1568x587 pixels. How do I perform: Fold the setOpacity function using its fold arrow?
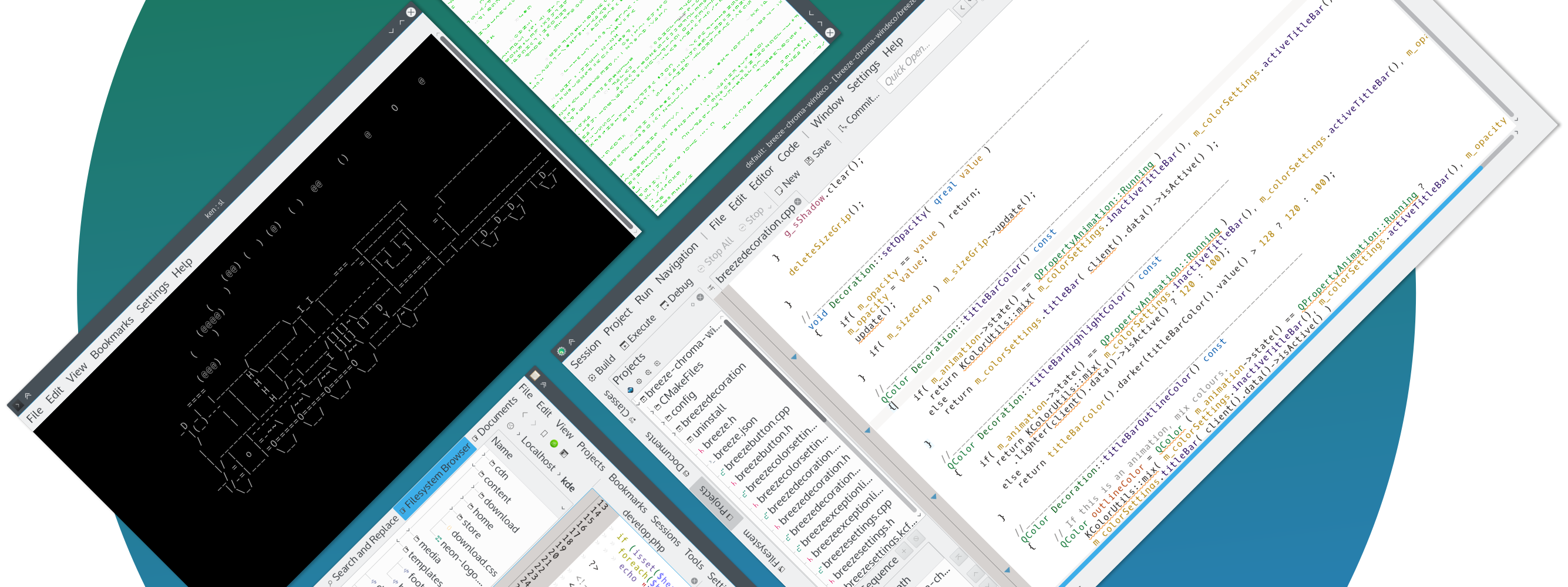794,357
